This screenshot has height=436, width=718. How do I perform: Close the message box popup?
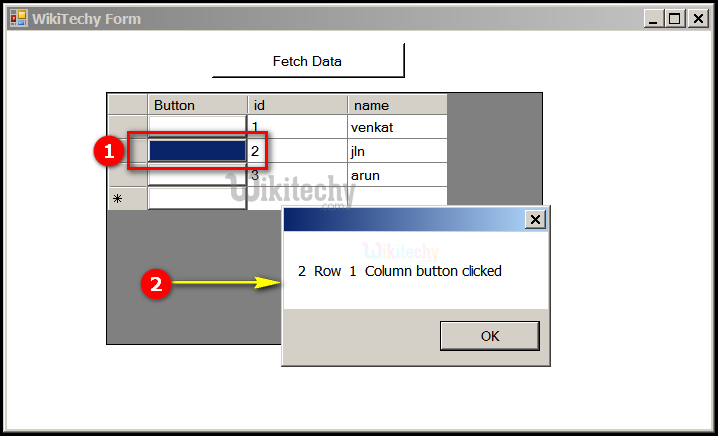pyautogui.click(x=535, y=219)
